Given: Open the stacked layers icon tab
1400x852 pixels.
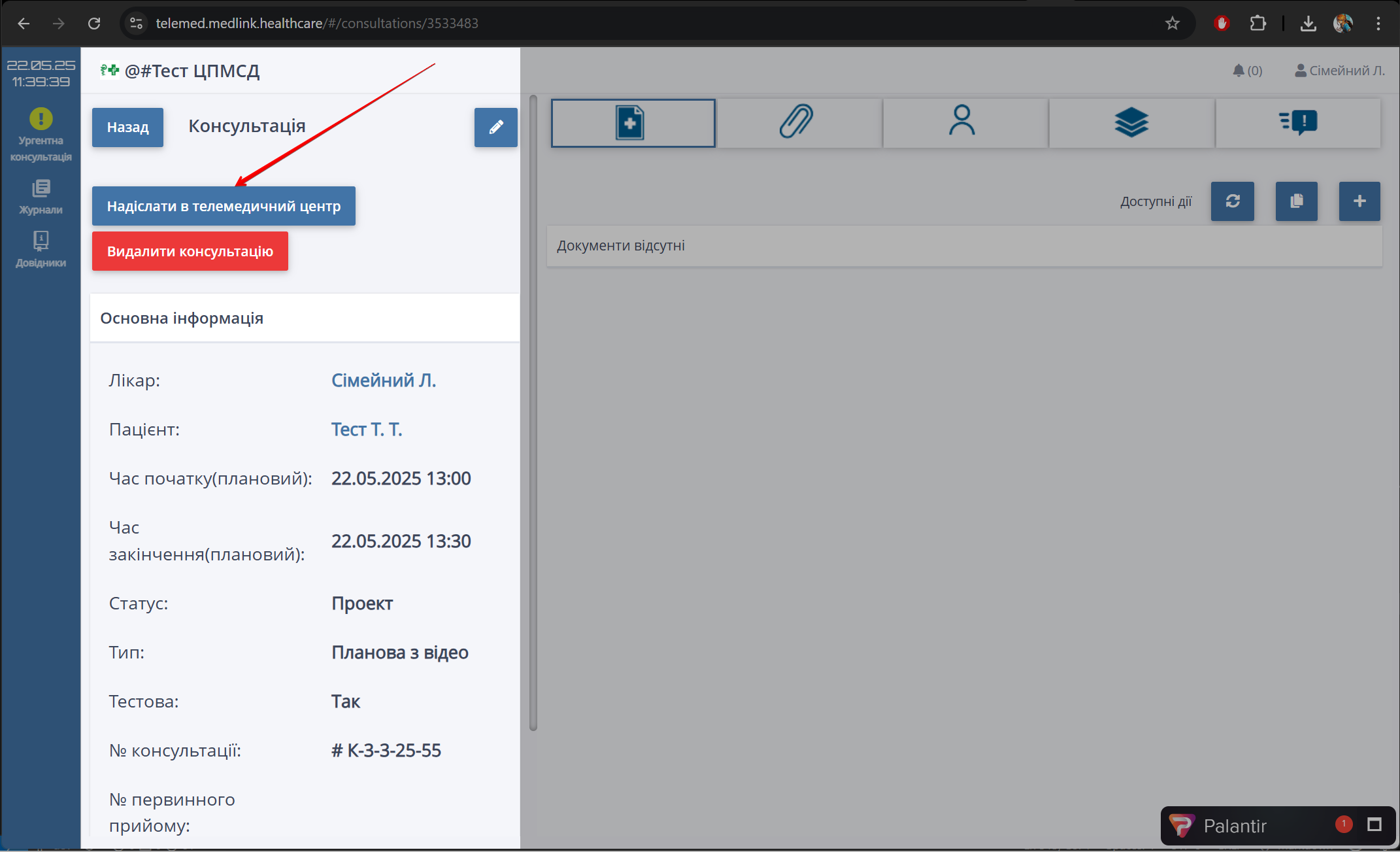Looking at the screenshot, I should 1131,123.
